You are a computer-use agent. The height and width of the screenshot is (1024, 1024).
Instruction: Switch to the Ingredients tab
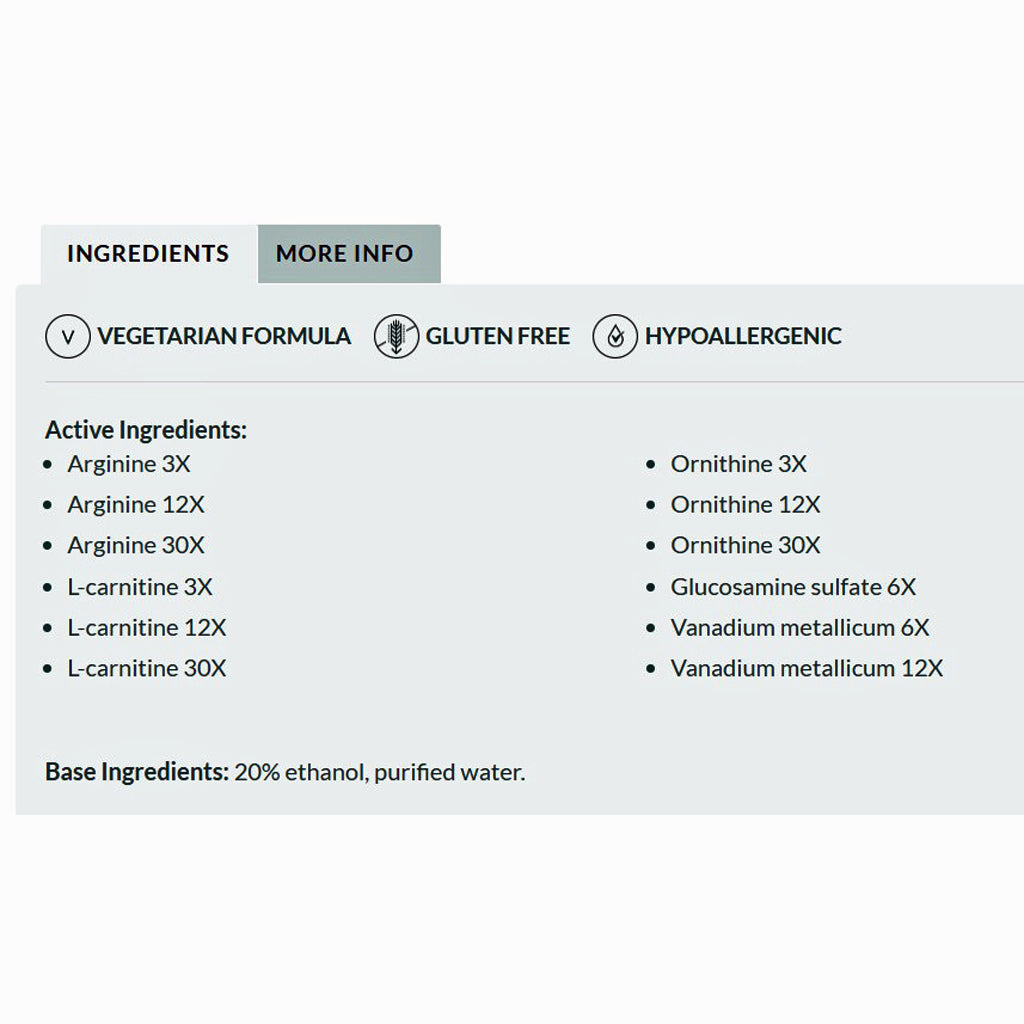click(x=148, y=254)
